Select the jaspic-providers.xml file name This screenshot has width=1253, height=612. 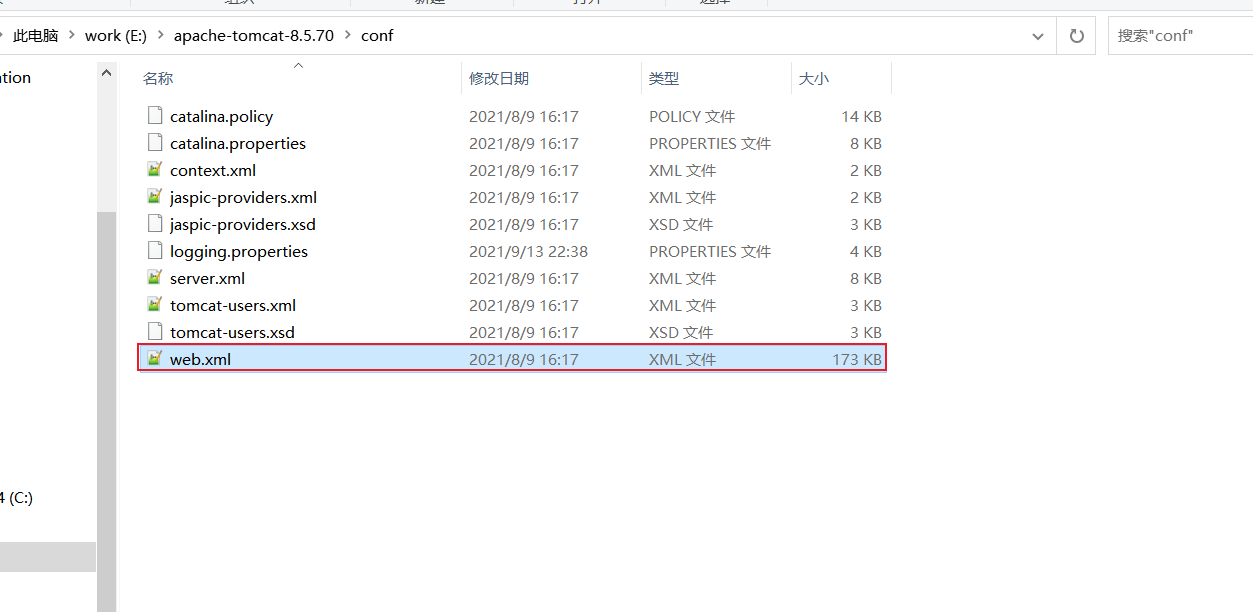tap(243, 197)
